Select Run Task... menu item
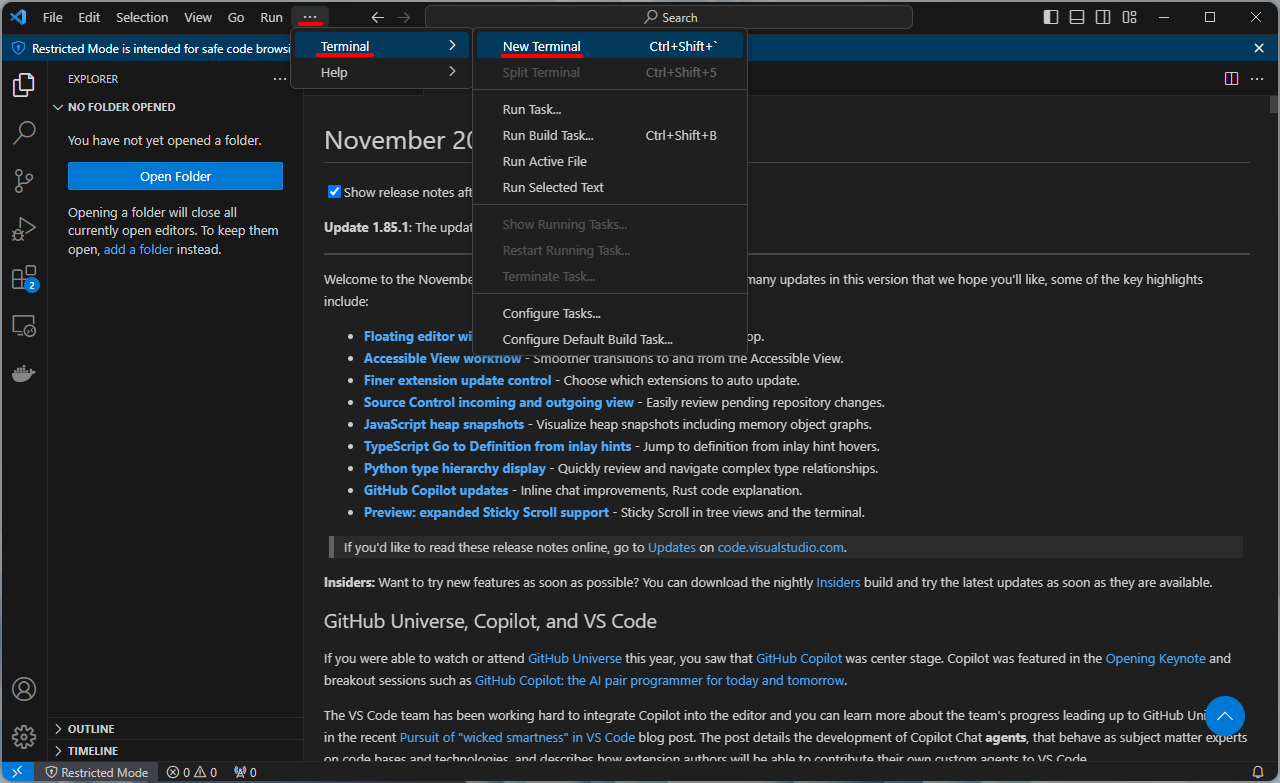Image resolution: width=1280 pixels, height=783 pixels. [x=610, y=109]
